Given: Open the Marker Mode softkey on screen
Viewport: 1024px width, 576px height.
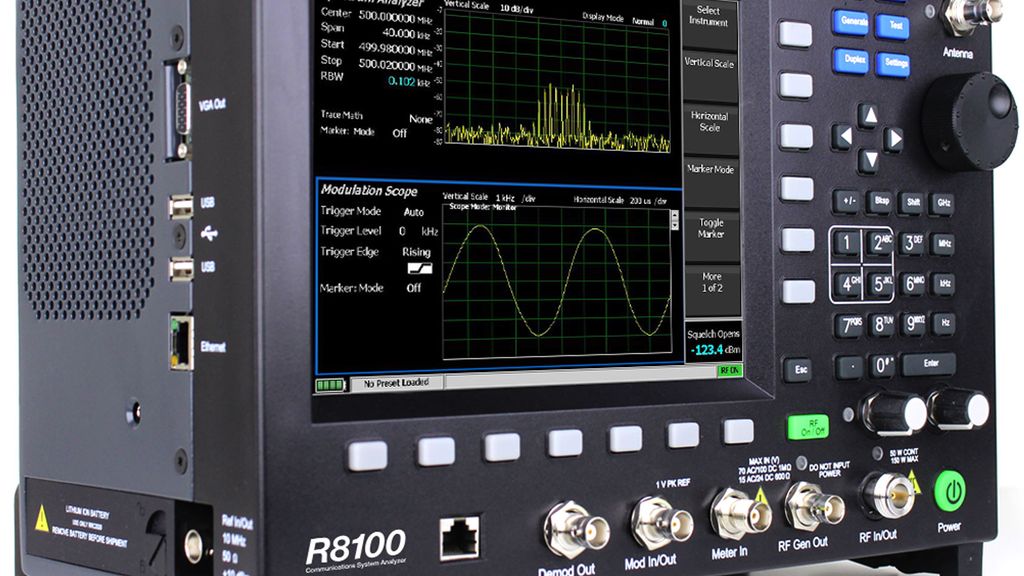Looking at the screenshot, I should coord(711,182).
